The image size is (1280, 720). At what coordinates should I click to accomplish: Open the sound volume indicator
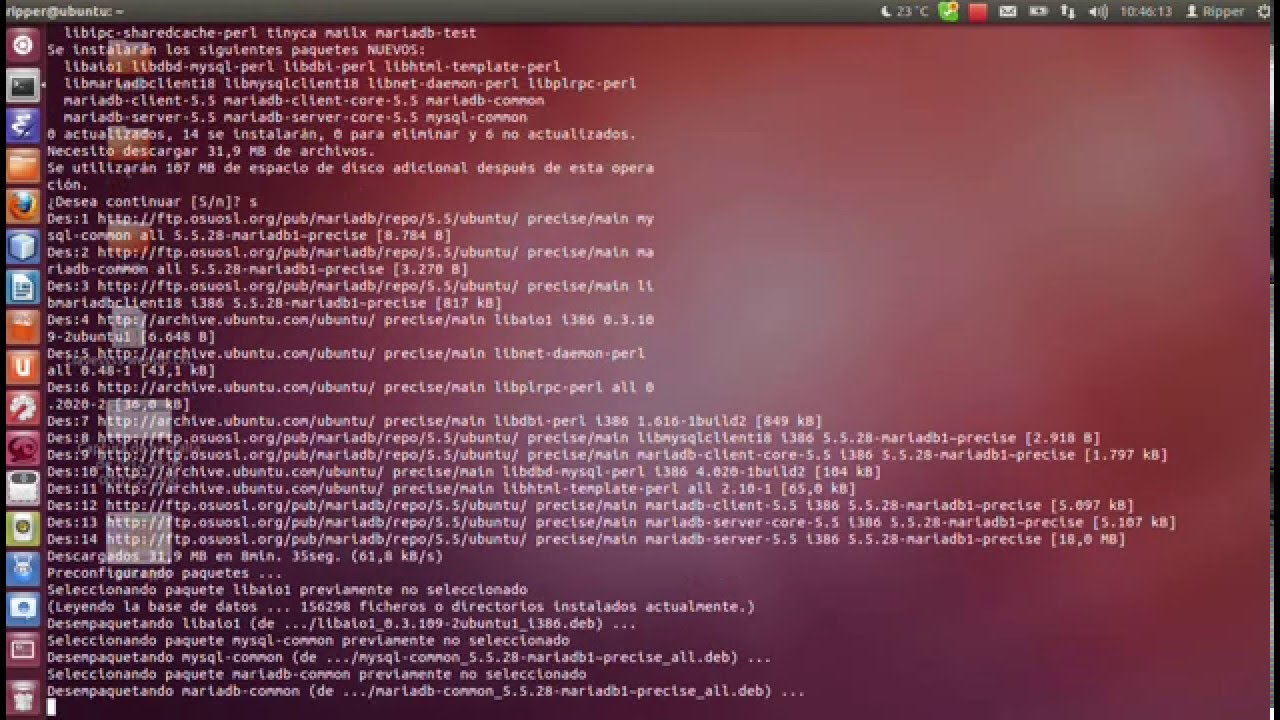(1098, 11)
